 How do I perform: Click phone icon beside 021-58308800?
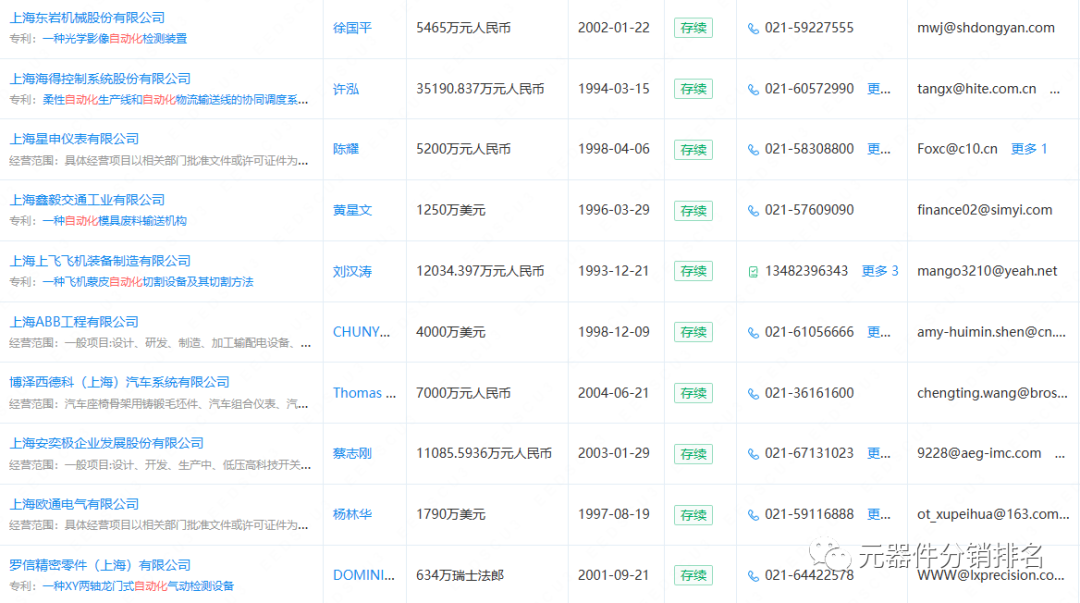coord(754,150)
